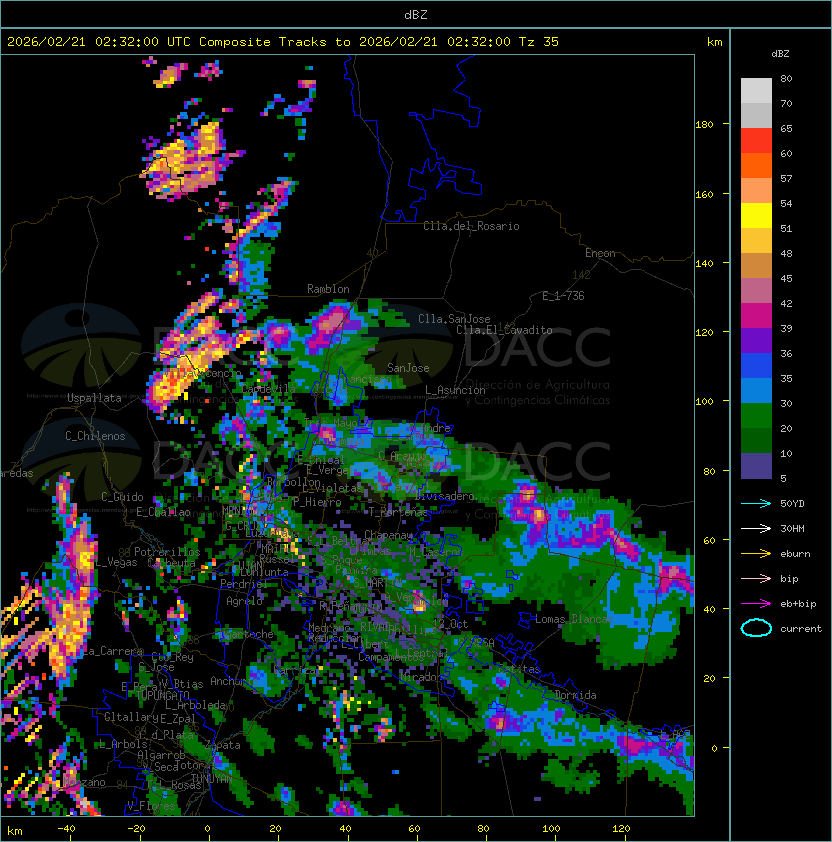Click the 'L_Asuncion' map label
Image resolution: width=832 pixels, height=842 pixels.
pyautogui.click(x=455, y=390)
